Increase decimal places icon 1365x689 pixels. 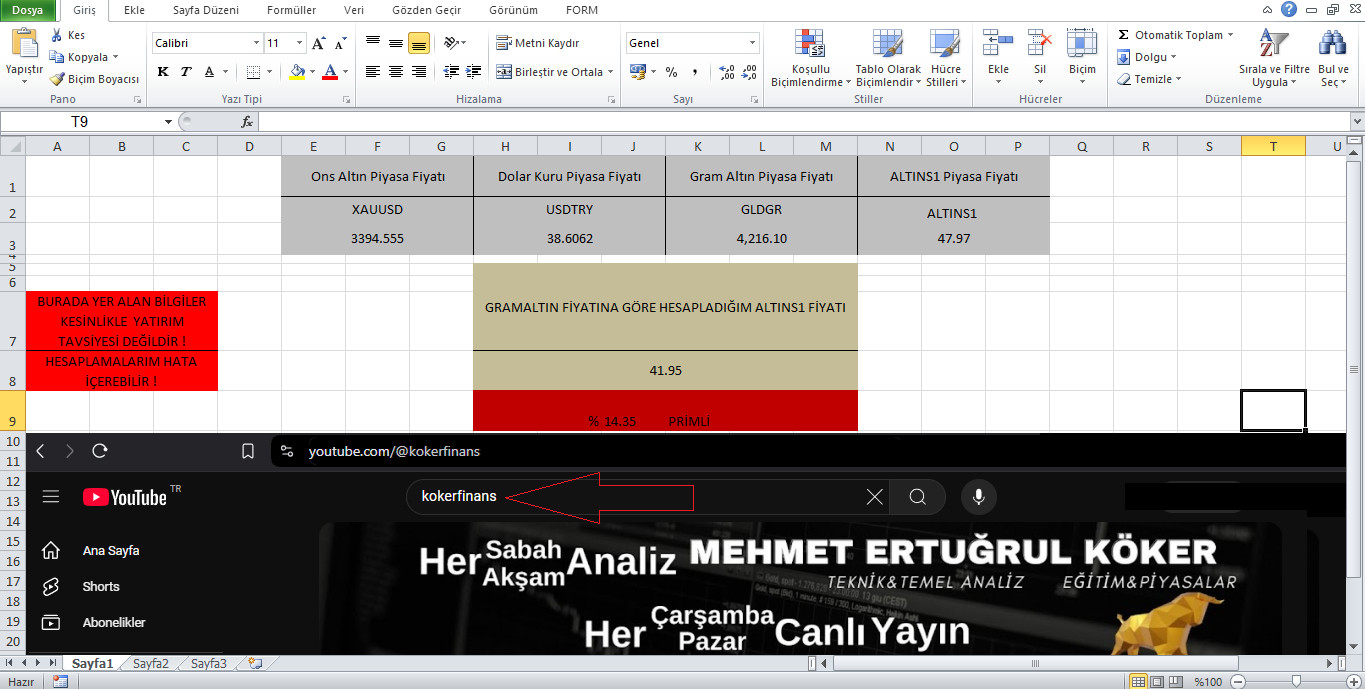point(727,72)
